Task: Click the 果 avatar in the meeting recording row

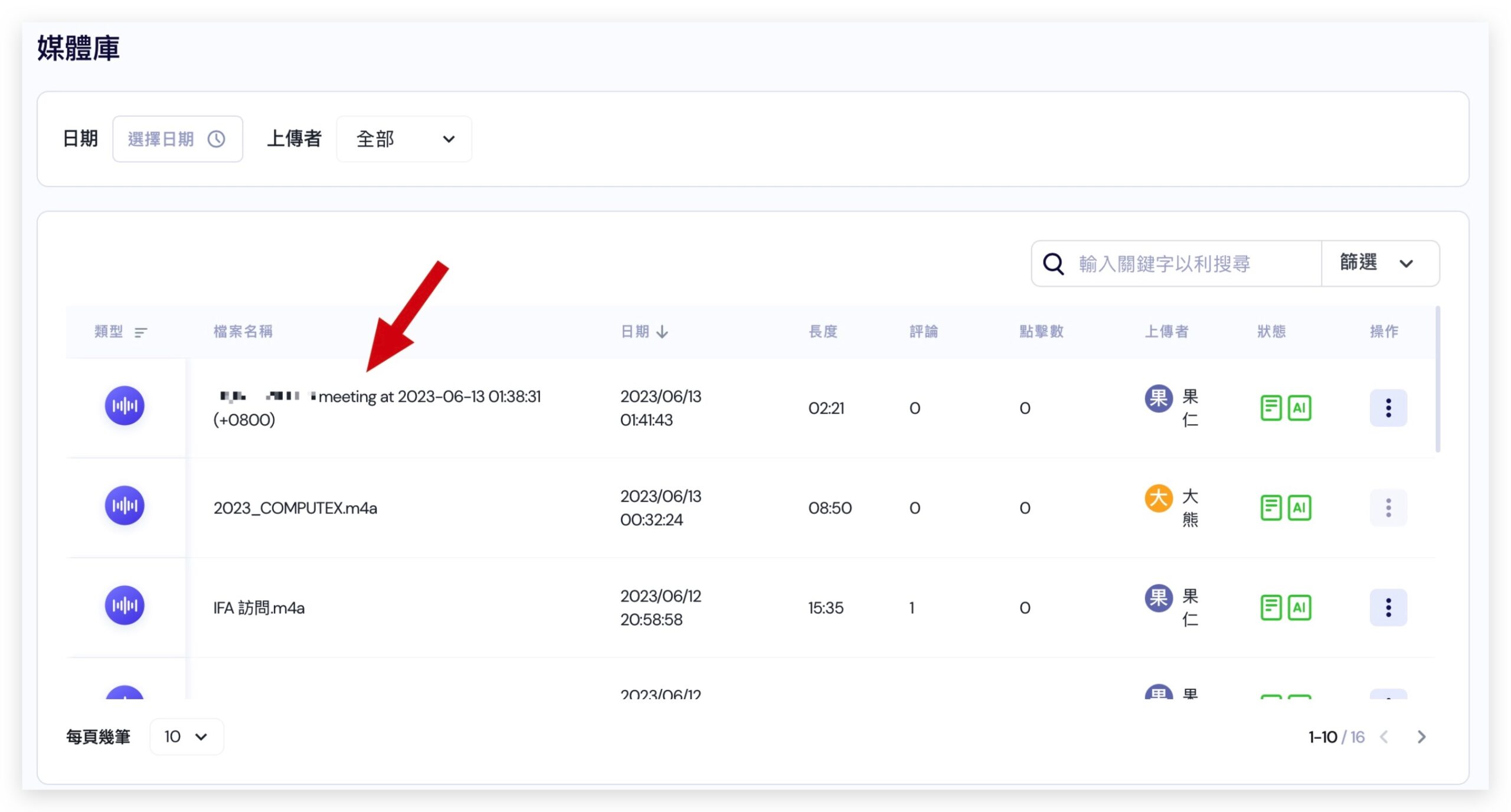Action: (1159, 398)
